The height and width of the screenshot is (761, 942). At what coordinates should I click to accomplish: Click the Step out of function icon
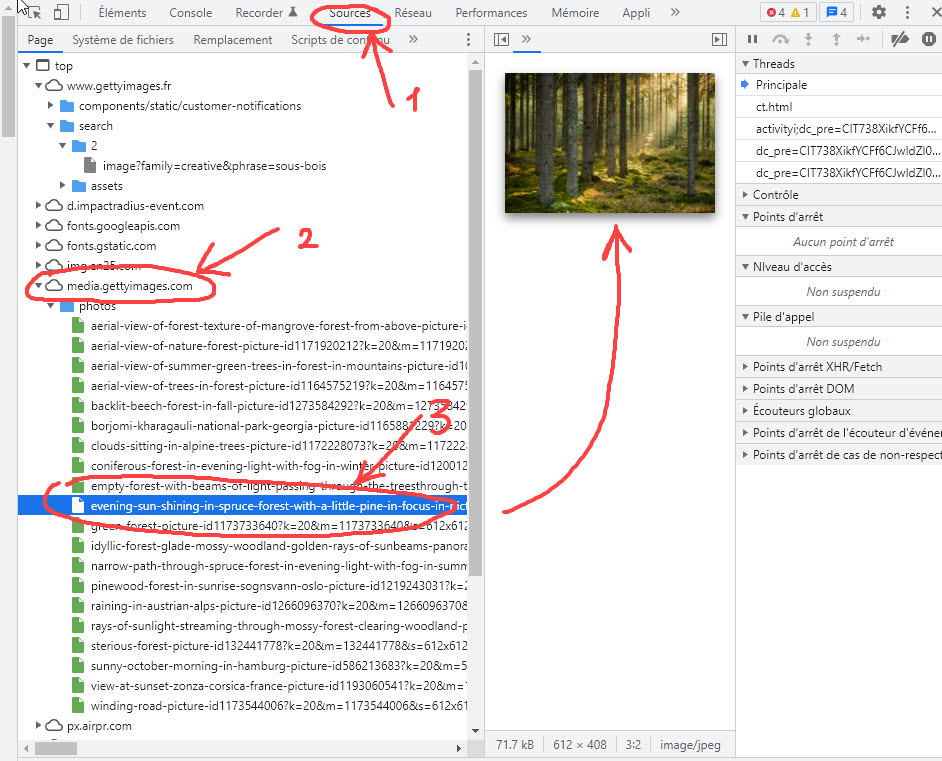[x=836, y=39]
